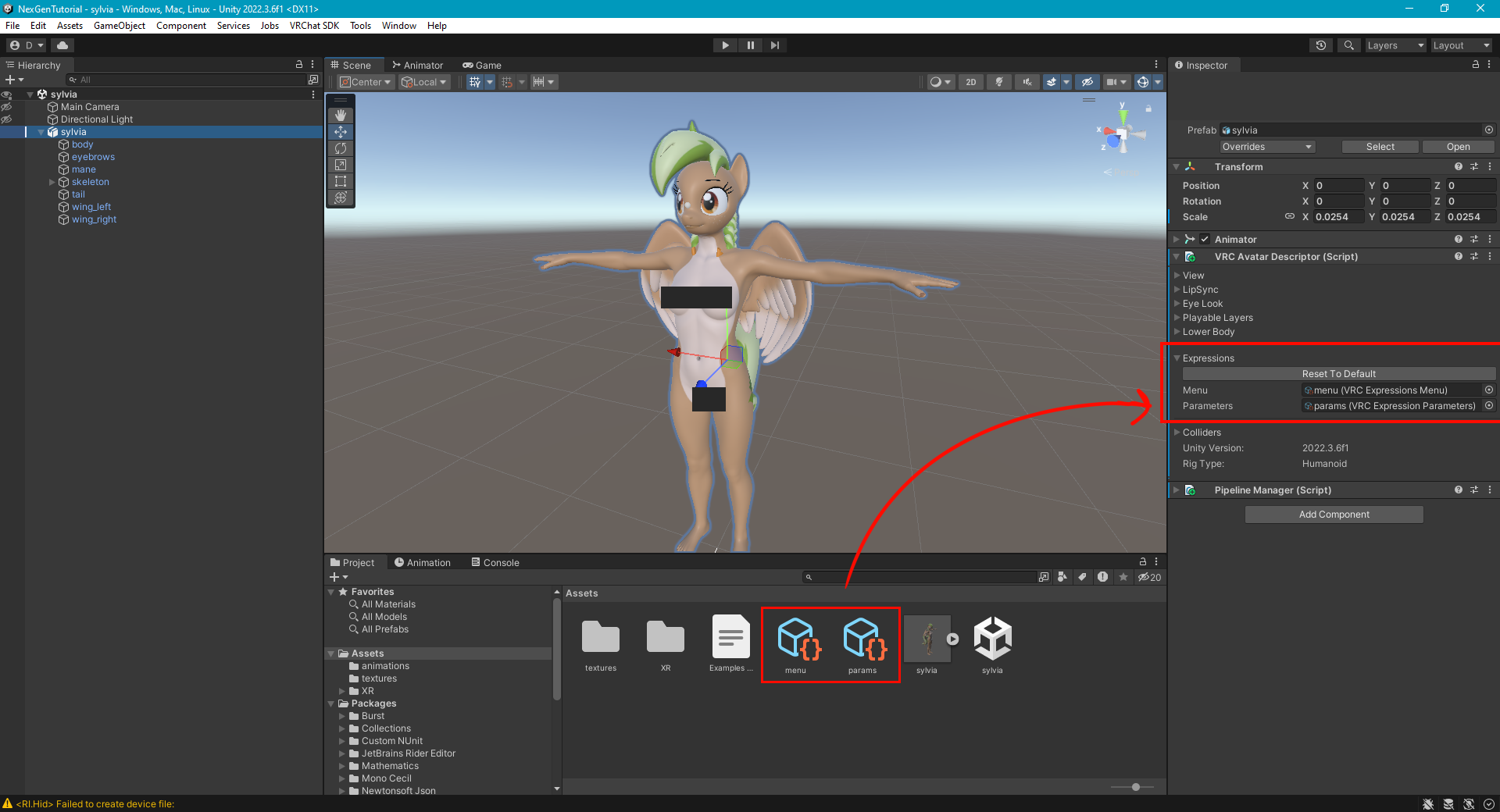Open the Component menu
Viewport: 1500px width, 812px height.
(181, 26)
